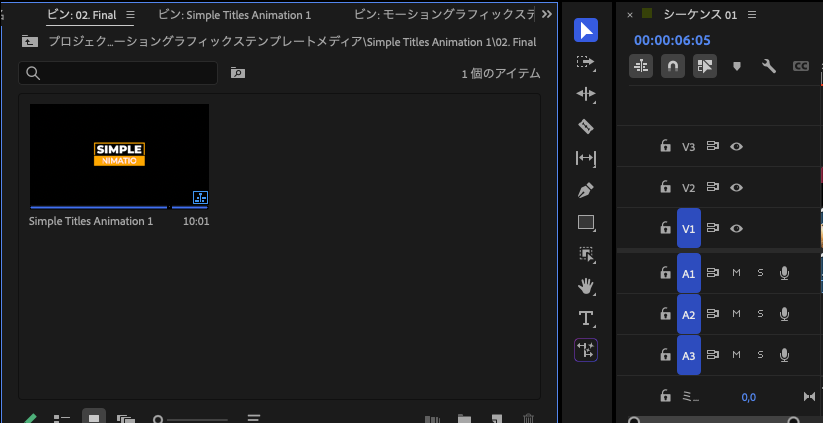Click the project bin search field
Screen dimensions: 823x423
pos(118,73)
